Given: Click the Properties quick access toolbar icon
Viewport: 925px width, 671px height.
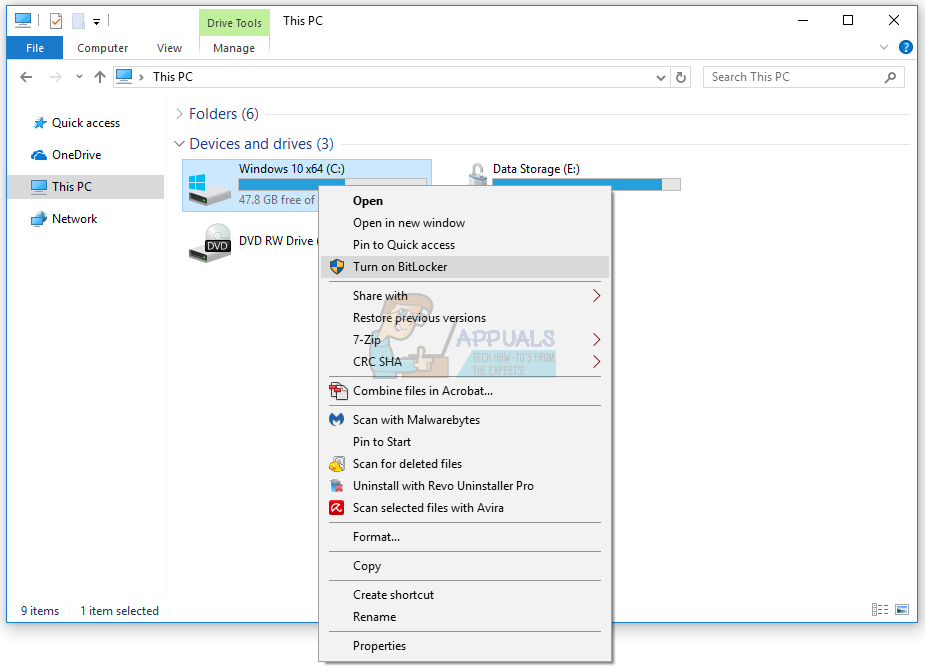Looking at the screenshot, I should 56,21.
